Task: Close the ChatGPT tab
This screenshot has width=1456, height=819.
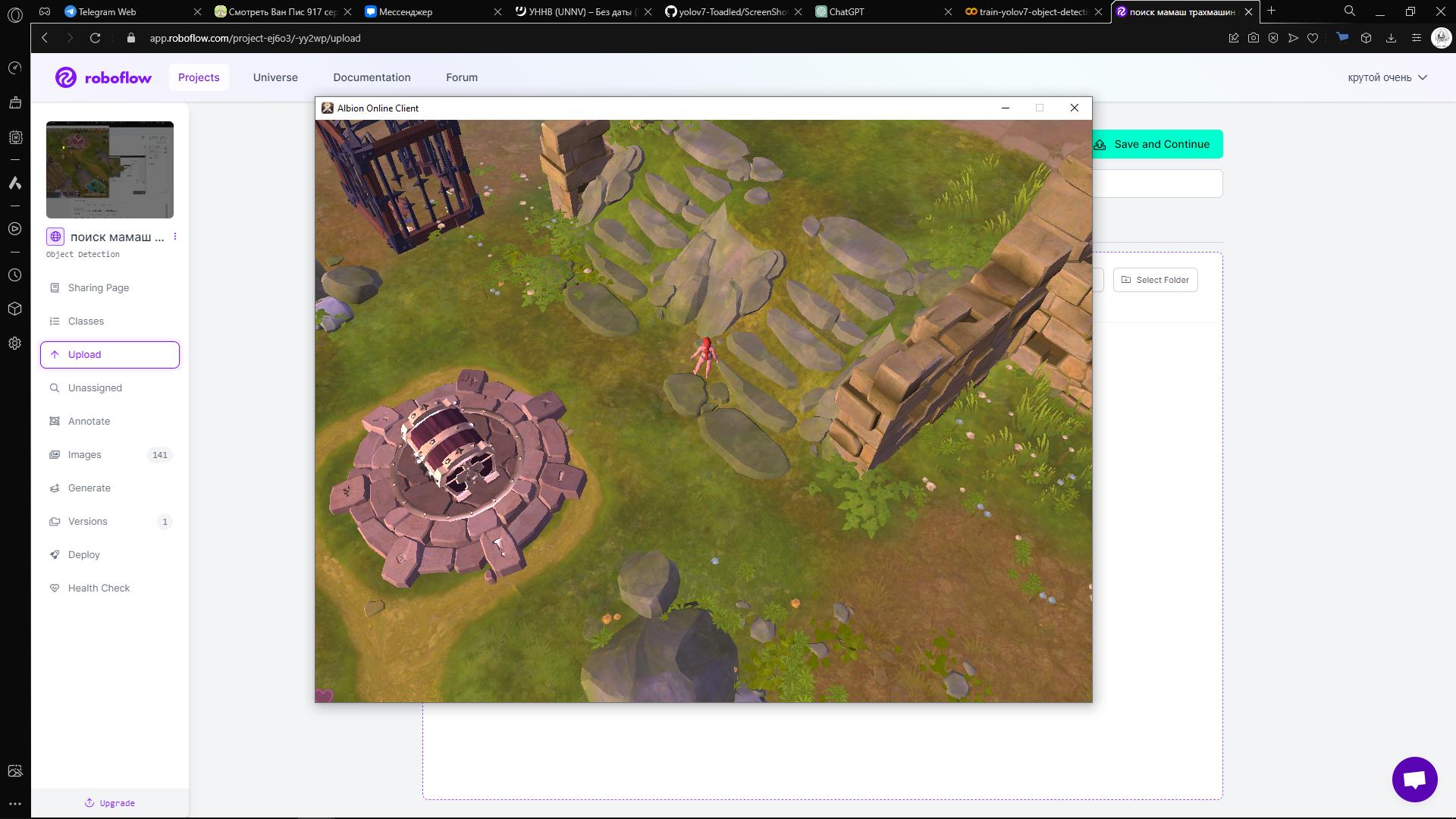Action: click(949, 11)
